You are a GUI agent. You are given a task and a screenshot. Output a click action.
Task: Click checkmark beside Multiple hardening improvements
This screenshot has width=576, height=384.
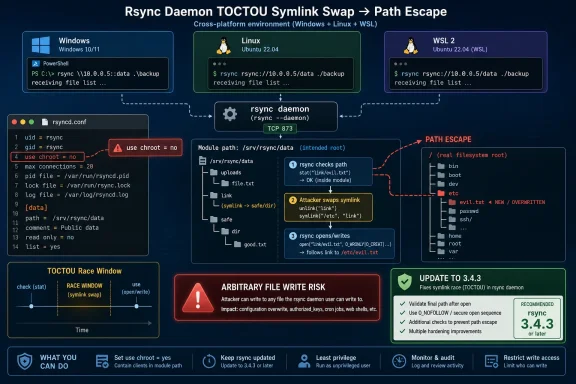pyautogui.click(x=402, y=331)
